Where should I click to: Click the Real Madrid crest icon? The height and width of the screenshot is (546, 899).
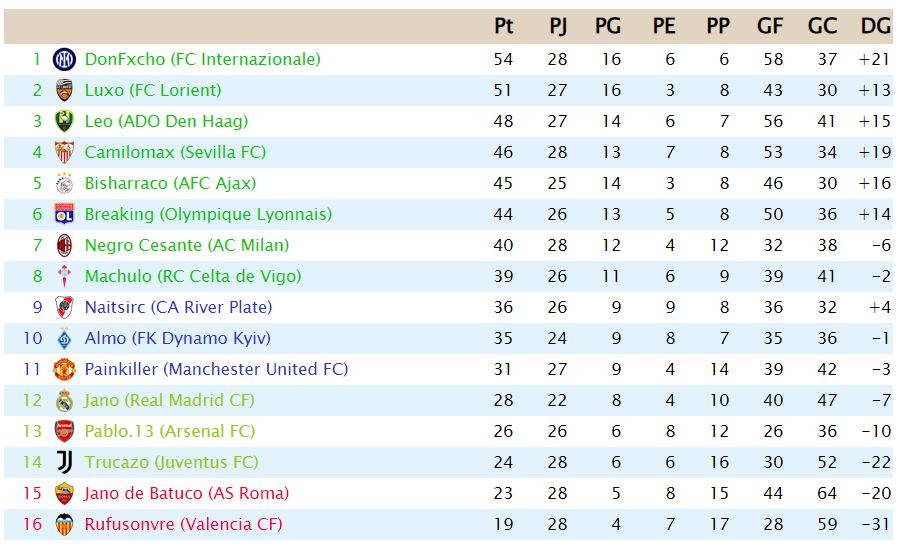[64, 400]
